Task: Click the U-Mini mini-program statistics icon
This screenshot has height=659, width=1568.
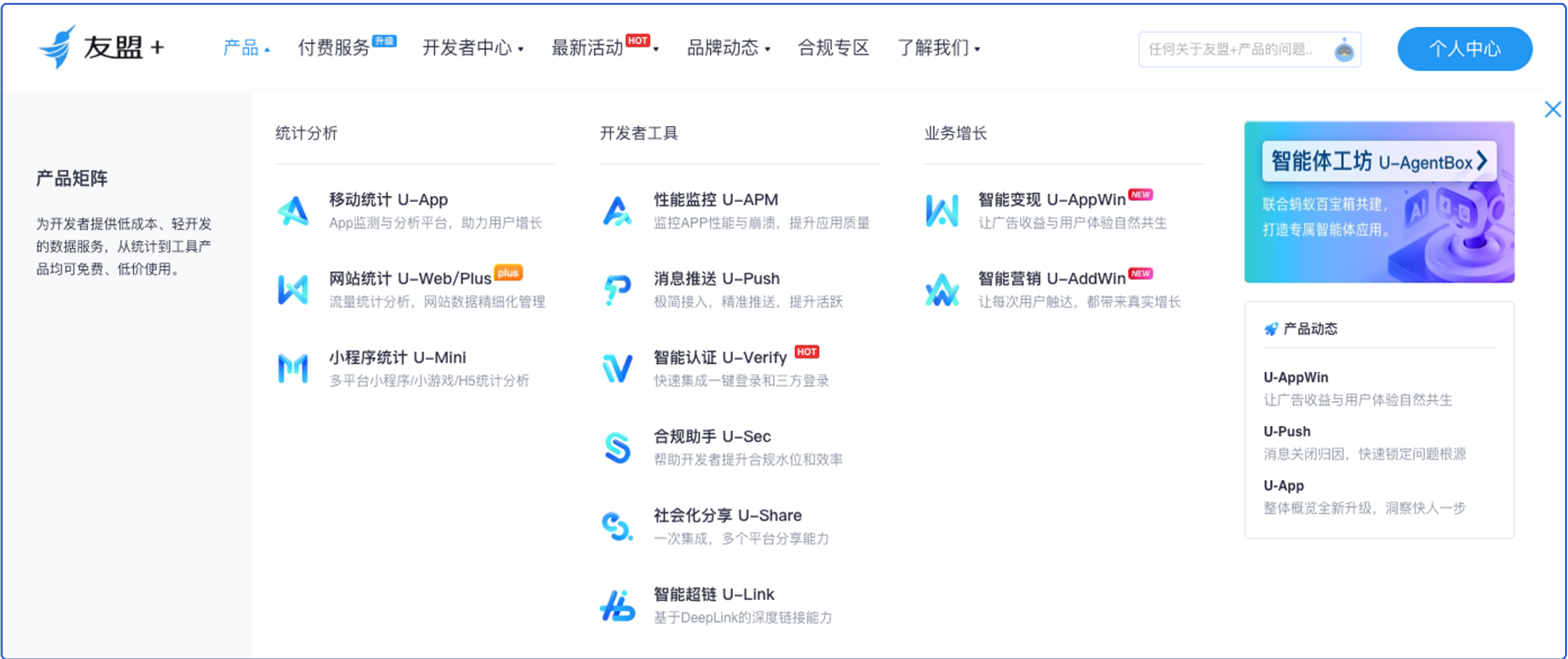Action: [294, 369]
